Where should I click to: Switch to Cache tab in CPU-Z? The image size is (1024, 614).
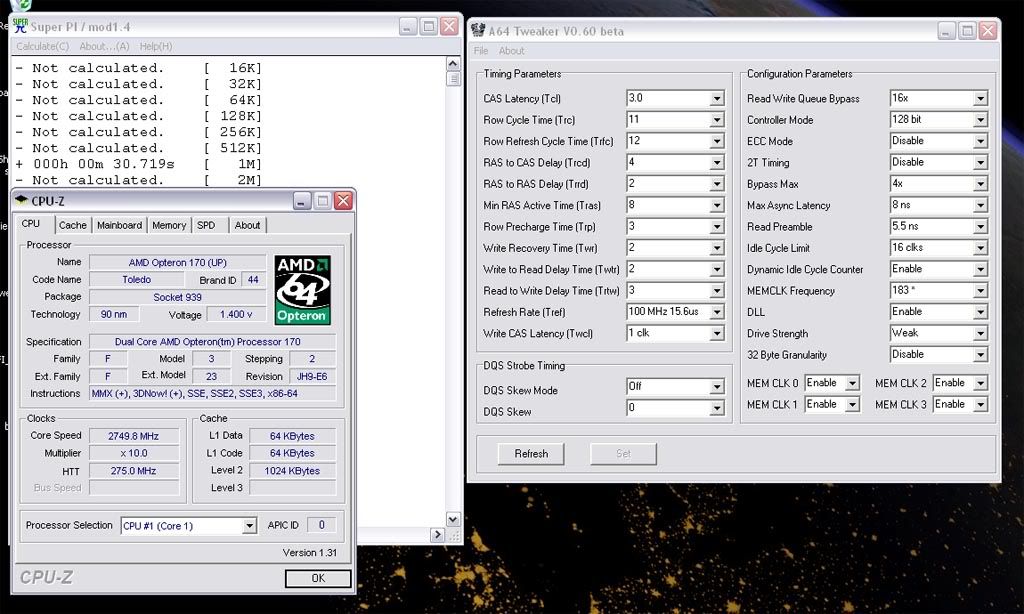click(x=72, y=225)
